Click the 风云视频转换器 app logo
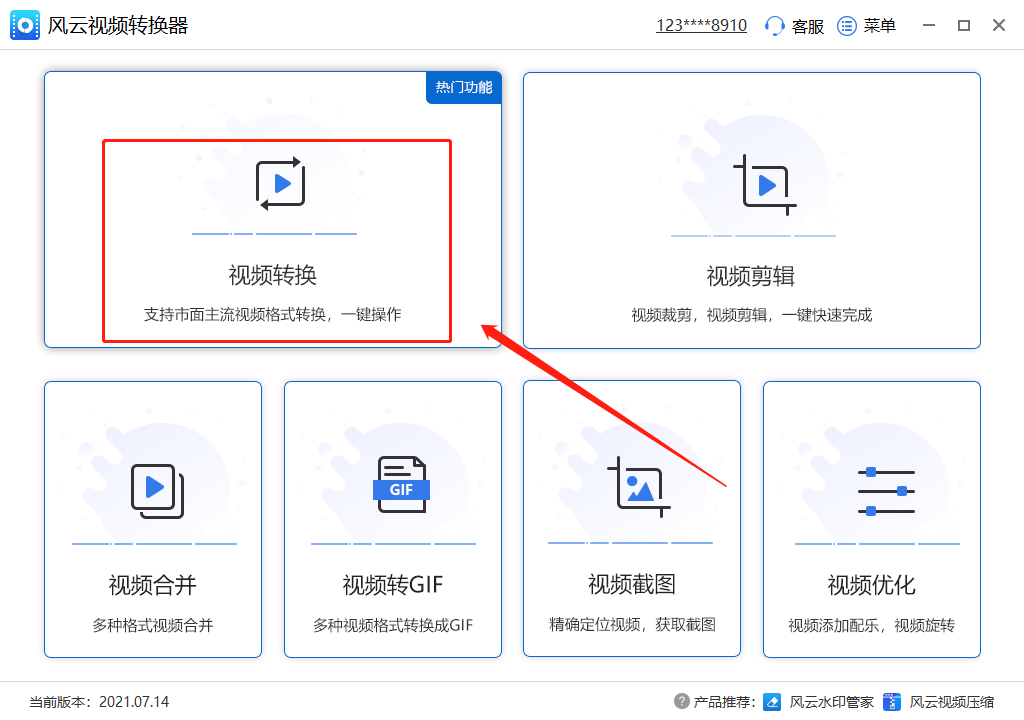The image size is (1024, 720). [25, 25]
